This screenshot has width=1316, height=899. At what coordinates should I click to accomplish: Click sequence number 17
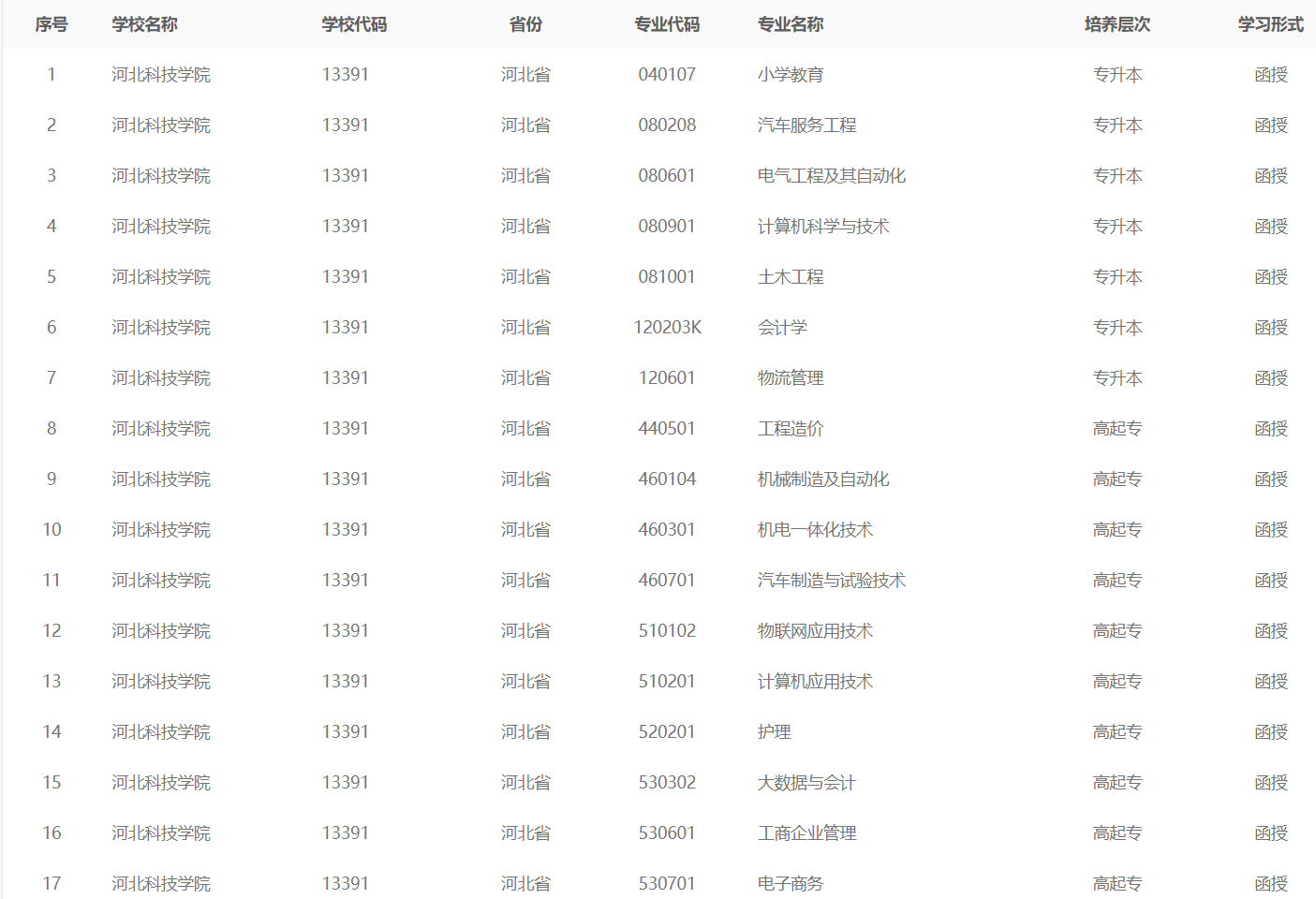click(x=52, y=884)
